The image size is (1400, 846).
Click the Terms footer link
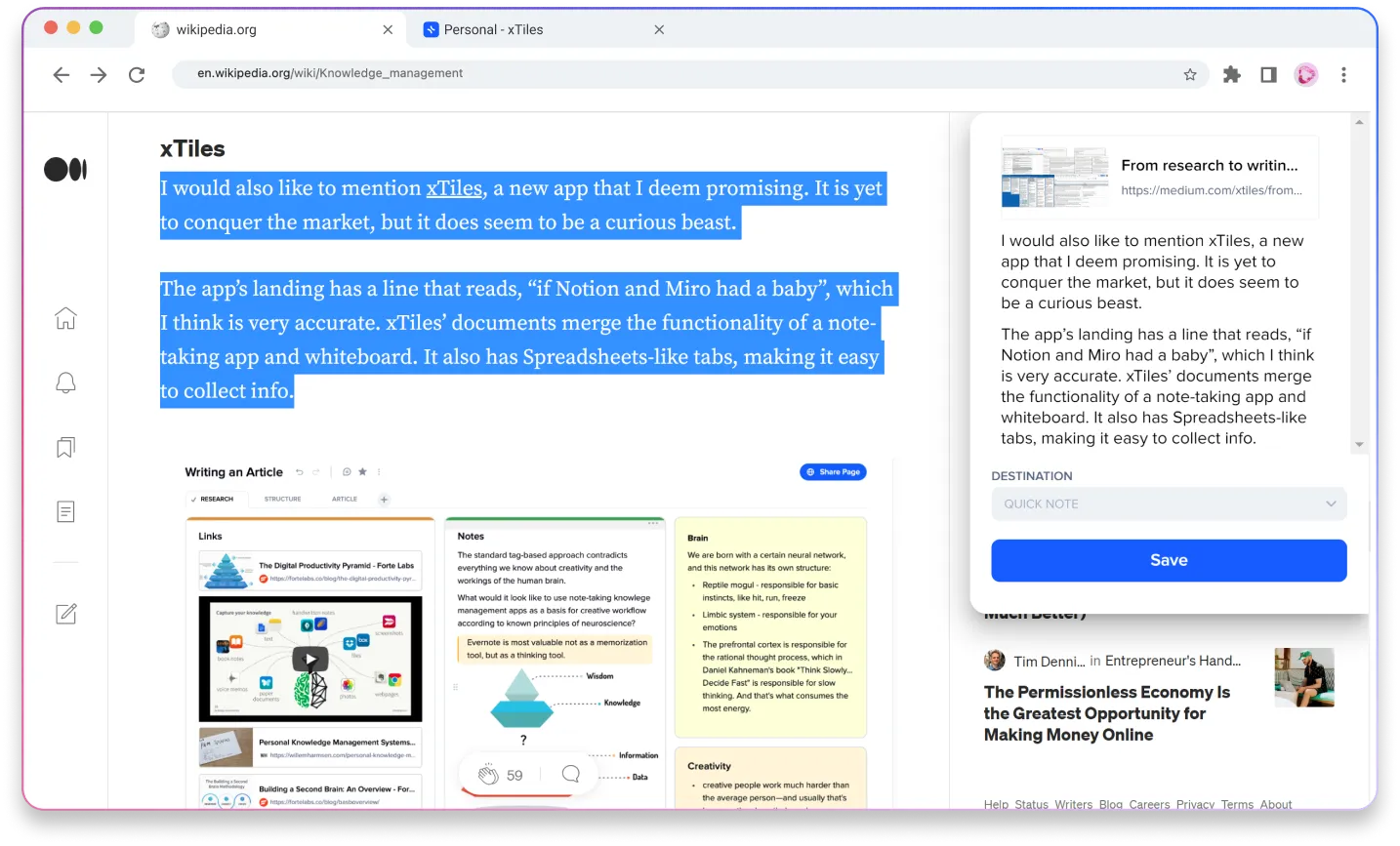pyautogui.click(x=1237, y=804)
